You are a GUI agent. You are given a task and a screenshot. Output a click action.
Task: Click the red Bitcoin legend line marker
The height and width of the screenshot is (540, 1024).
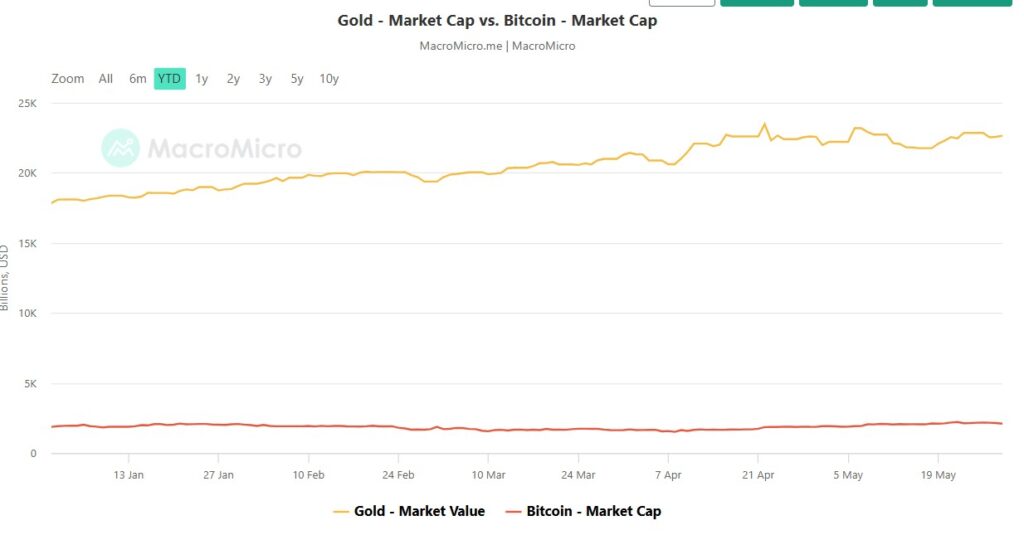point(515,511)
